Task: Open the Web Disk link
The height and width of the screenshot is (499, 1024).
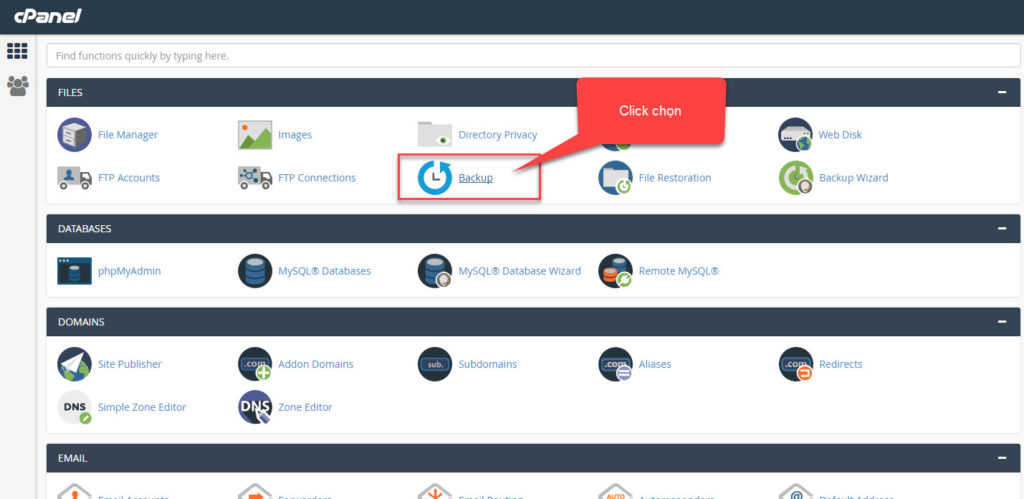Action: pyautogui.click(x=840, y=135)
